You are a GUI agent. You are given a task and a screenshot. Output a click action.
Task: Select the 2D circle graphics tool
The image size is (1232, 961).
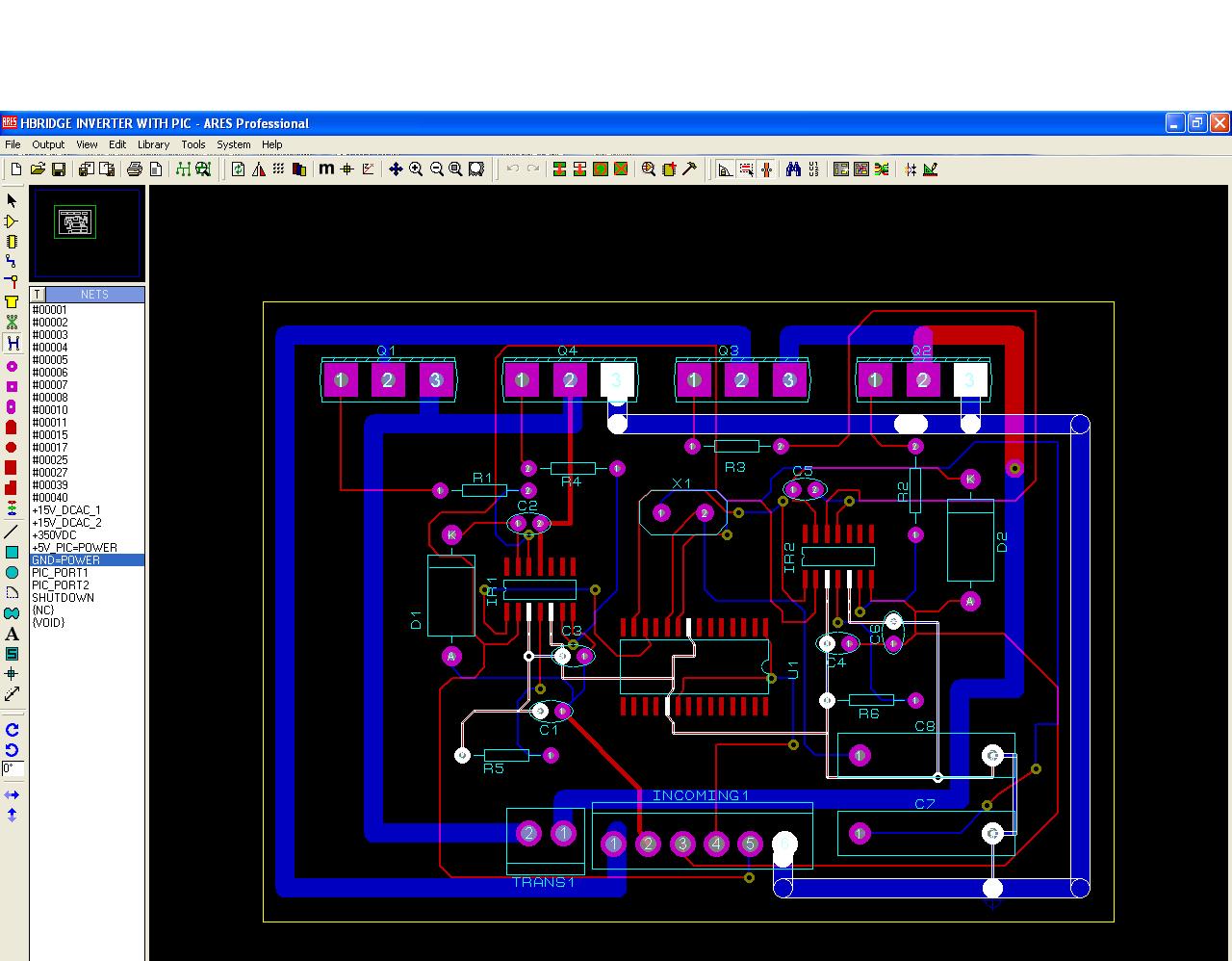click(12, 572)
